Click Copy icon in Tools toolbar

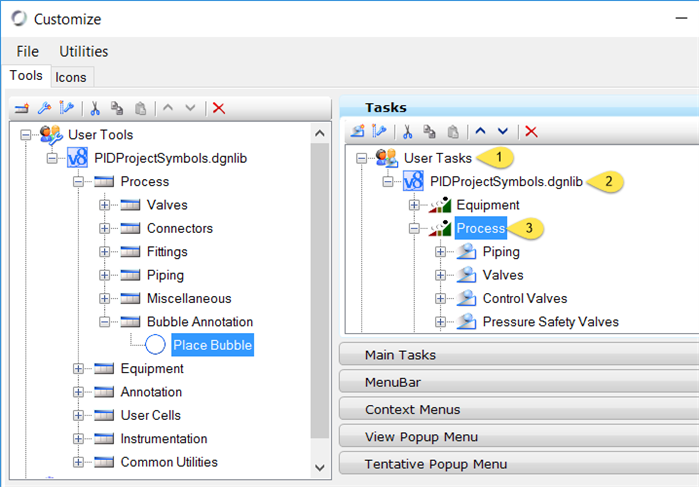(x=117, y=108)
